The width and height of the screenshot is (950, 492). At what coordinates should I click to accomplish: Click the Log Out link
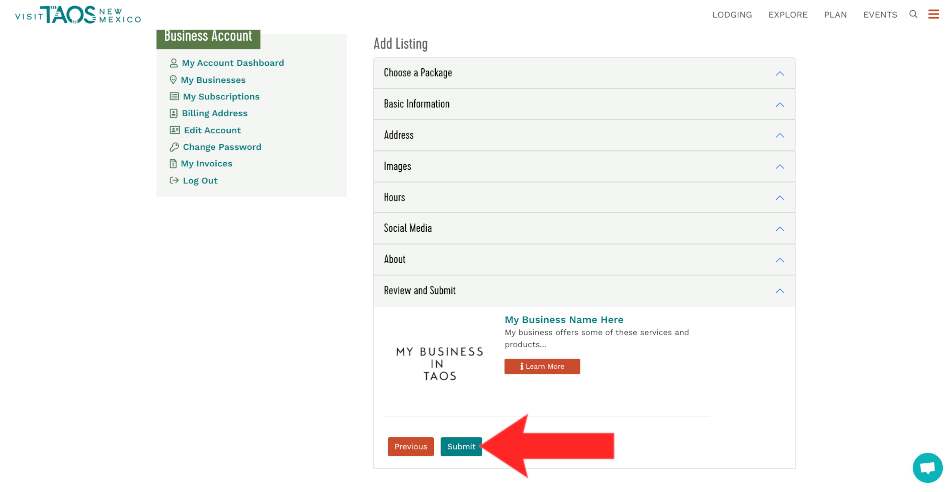pyautogui.click(x=199, y=181)
